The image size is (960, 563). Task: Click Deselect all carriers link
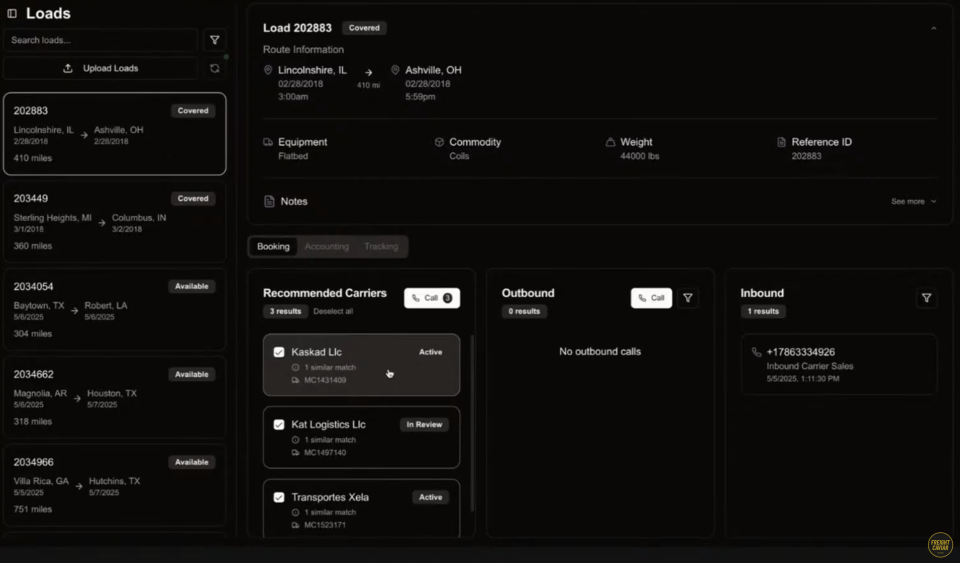(333, 311)
